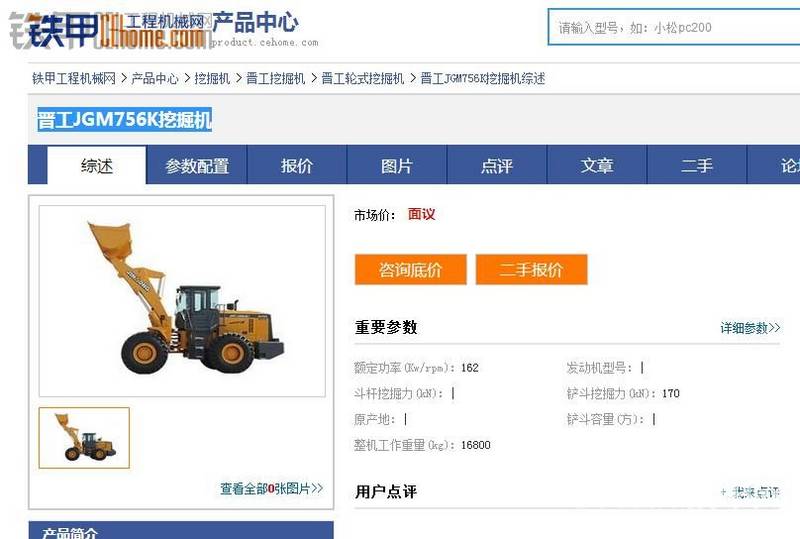The height and width of the screenshot is (539, 800).
Task: Click the 我来点评 link
Action: tap(750, 492)
